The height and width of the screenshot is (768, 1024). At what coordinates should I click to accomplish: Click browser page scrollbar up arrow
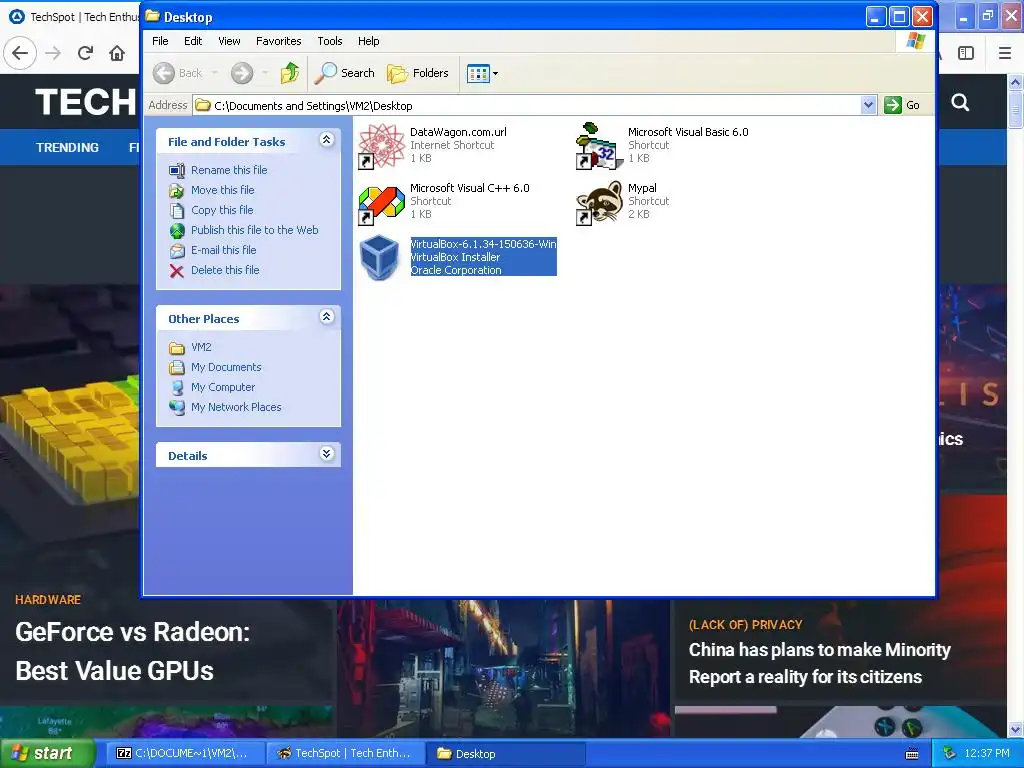click(x=1015, y=82)
